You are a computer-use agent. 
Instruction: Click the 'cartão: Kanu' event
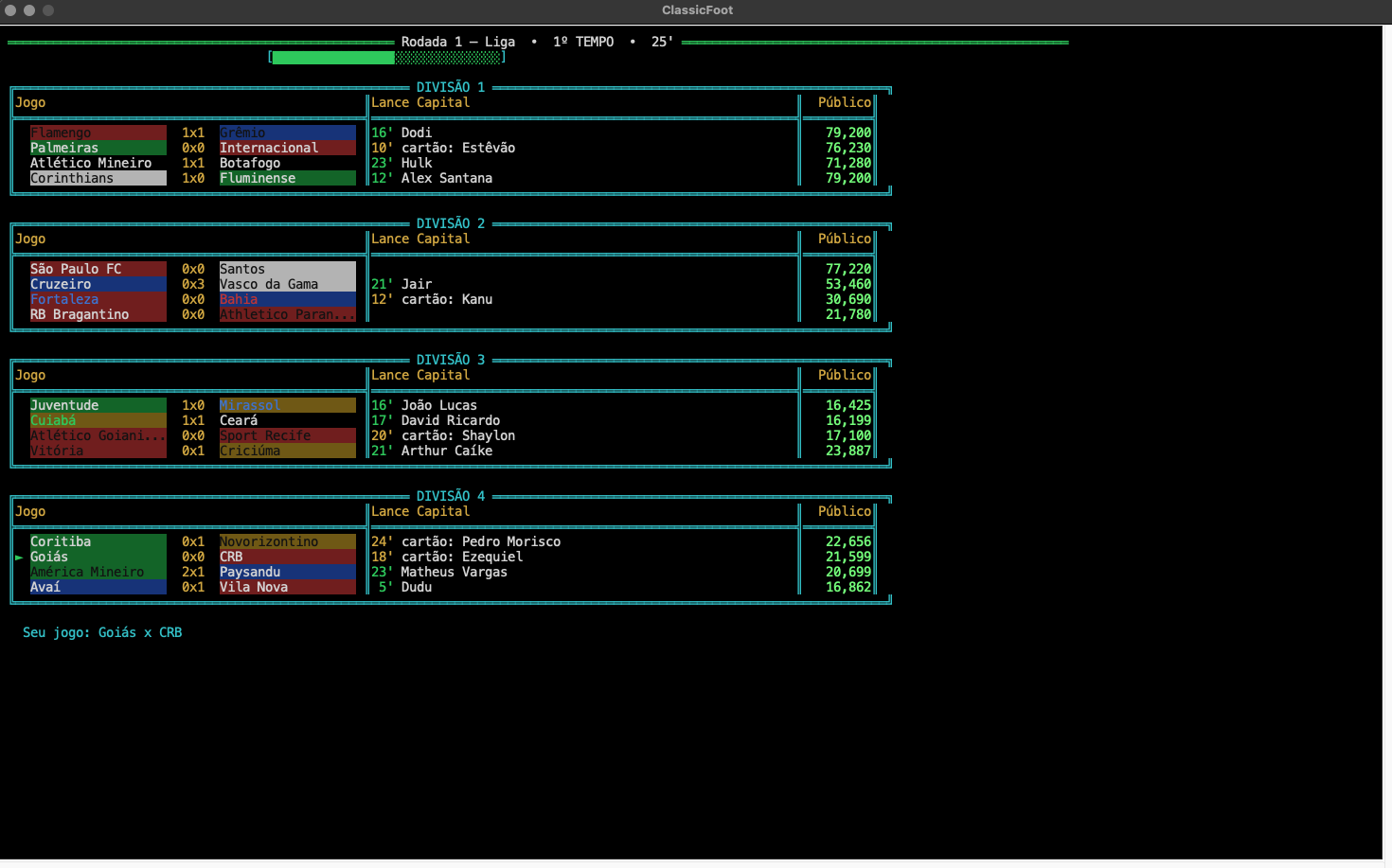(x=447, y=299)
